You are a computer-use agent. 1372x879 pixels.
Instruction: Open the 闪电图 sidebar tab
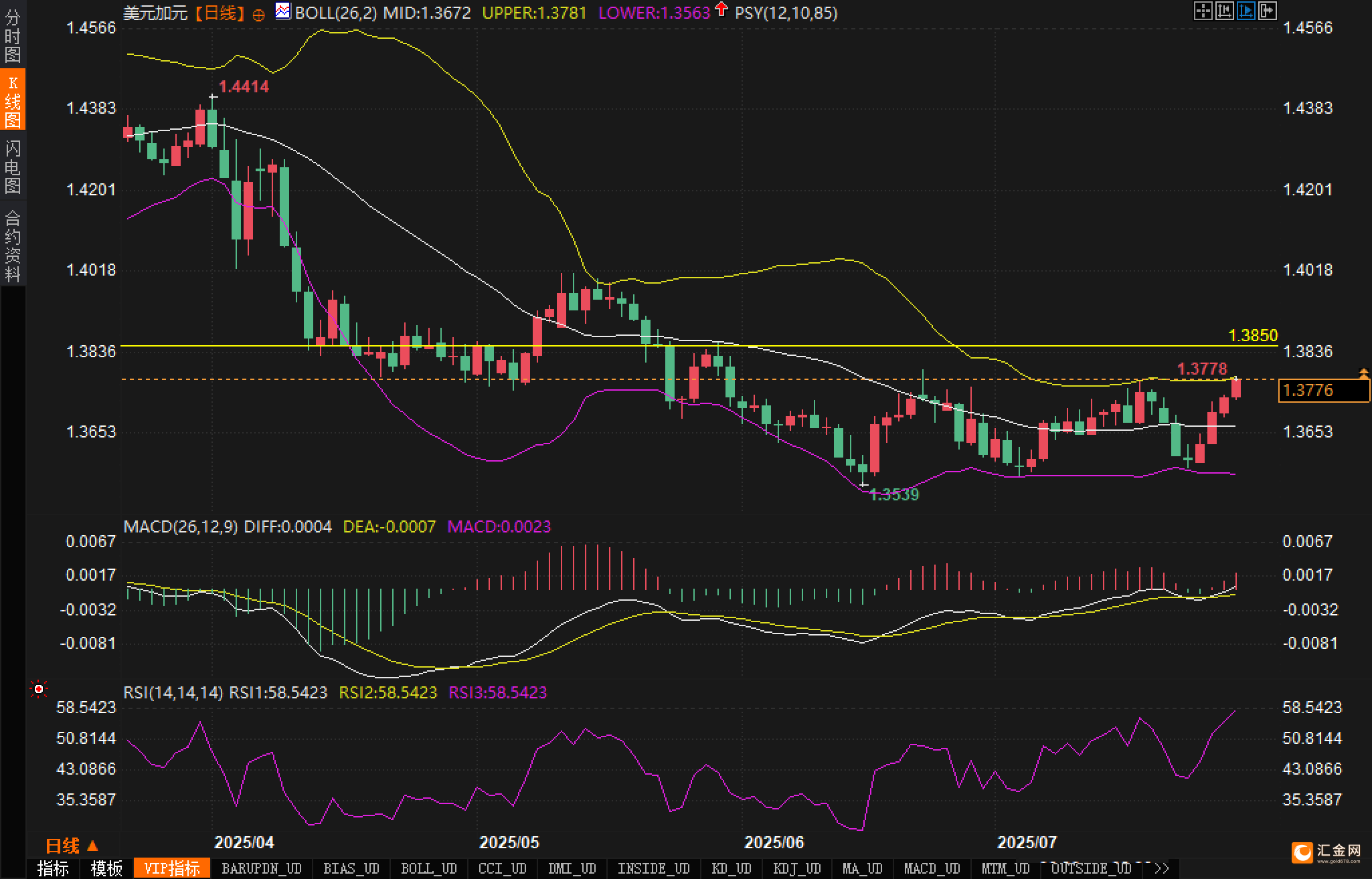pos(13,167)
